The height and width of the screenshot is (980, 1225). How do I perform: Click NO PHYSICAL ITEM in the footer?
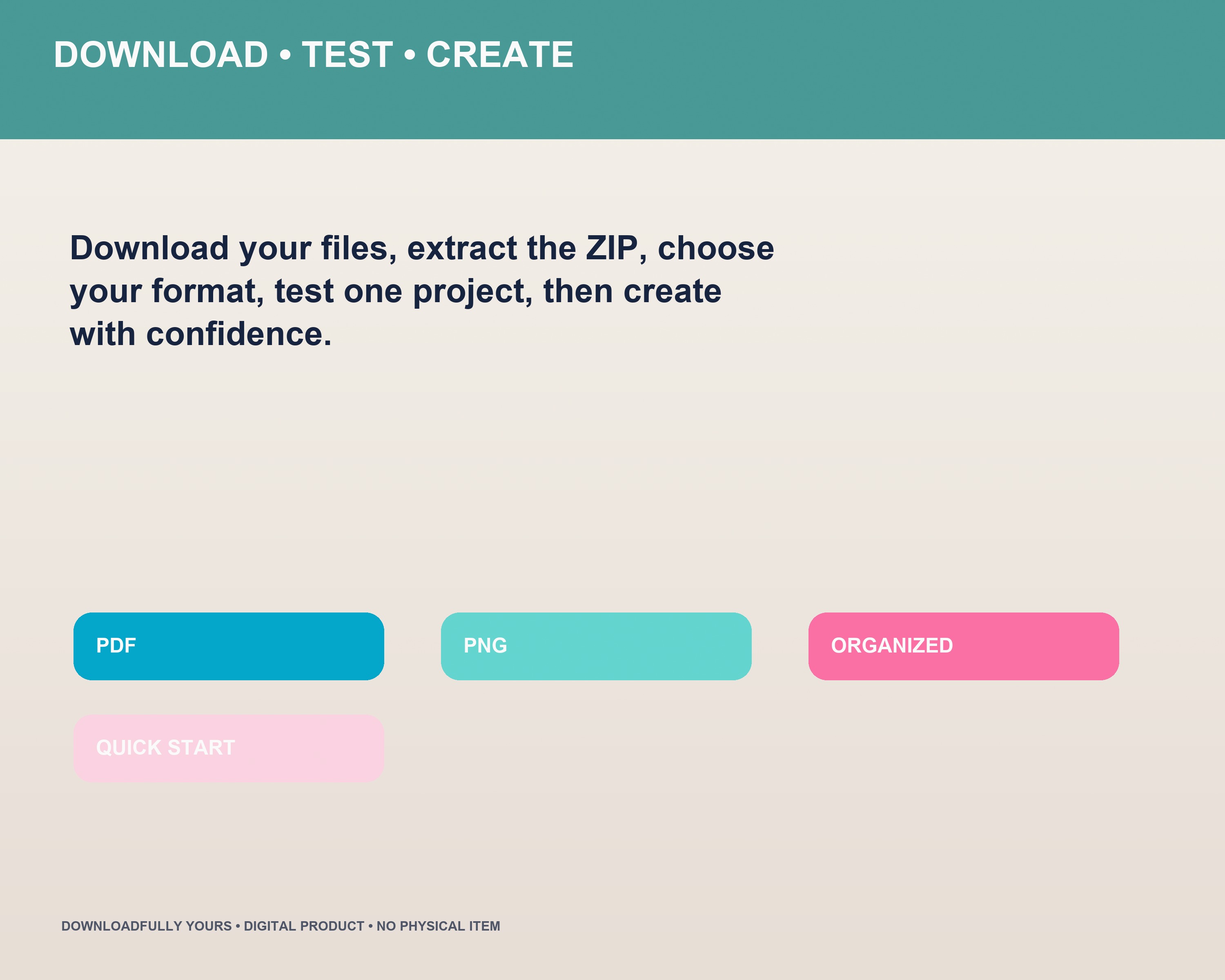click(438, 926)
